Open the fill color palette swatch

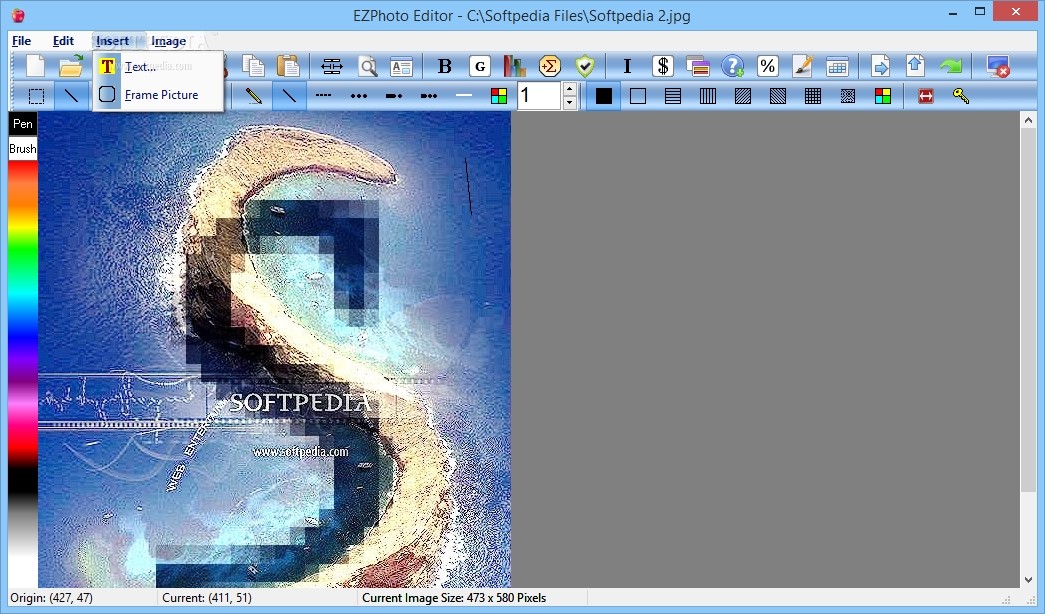(882, 96)
